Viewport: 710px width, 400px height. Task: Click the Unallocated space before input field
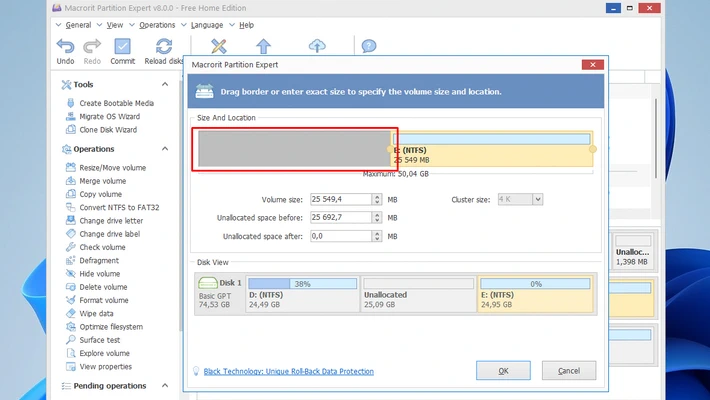tap(341, 217)
